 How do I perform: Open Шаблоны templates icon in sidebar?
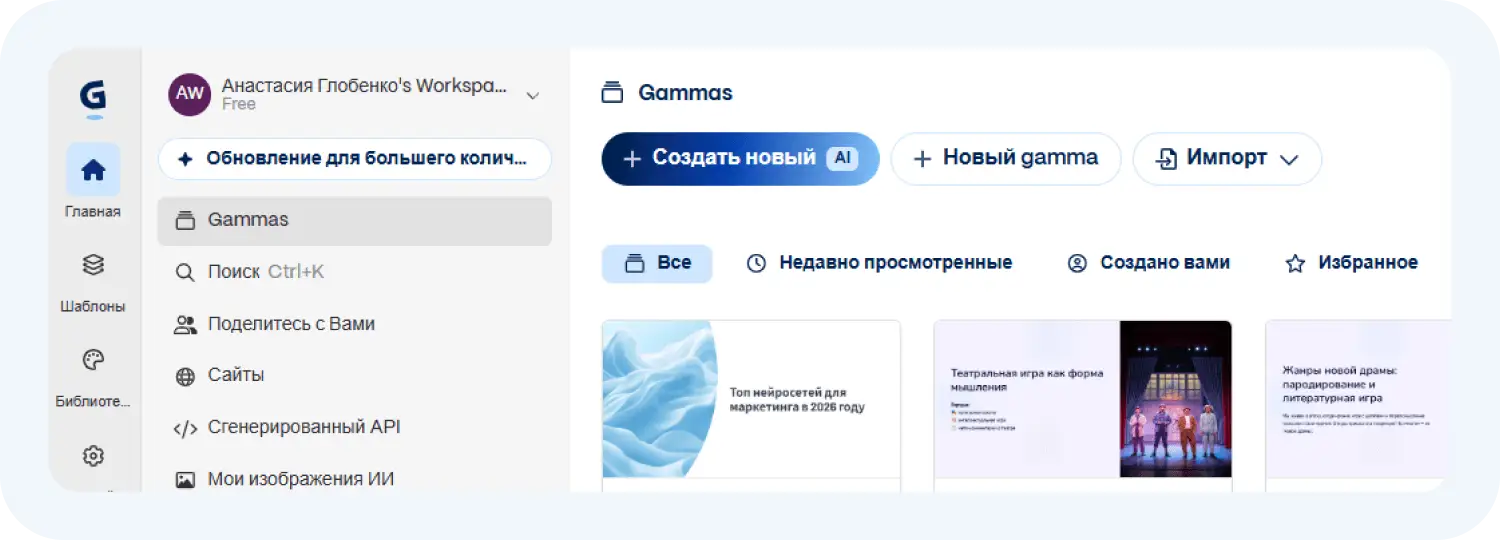pyautogui.click(x=93, y=265)
